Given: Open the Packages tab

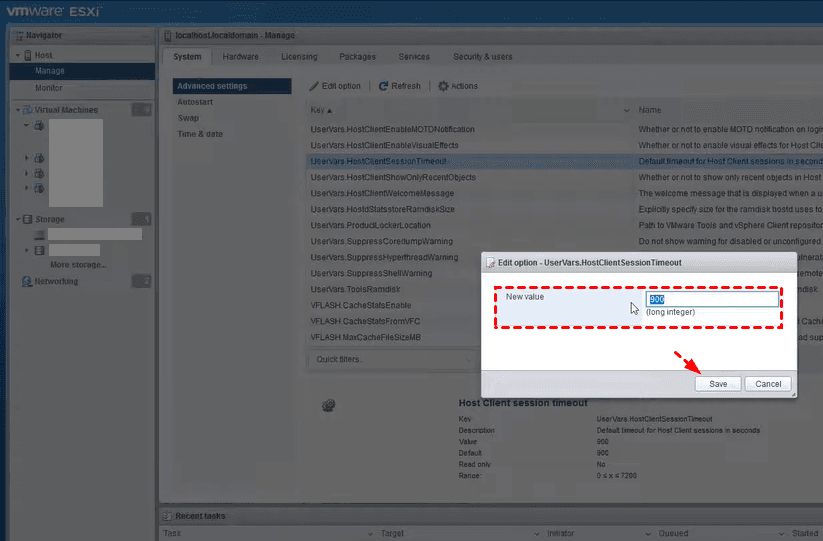Looking at the screenshot, I should (357, 57).
